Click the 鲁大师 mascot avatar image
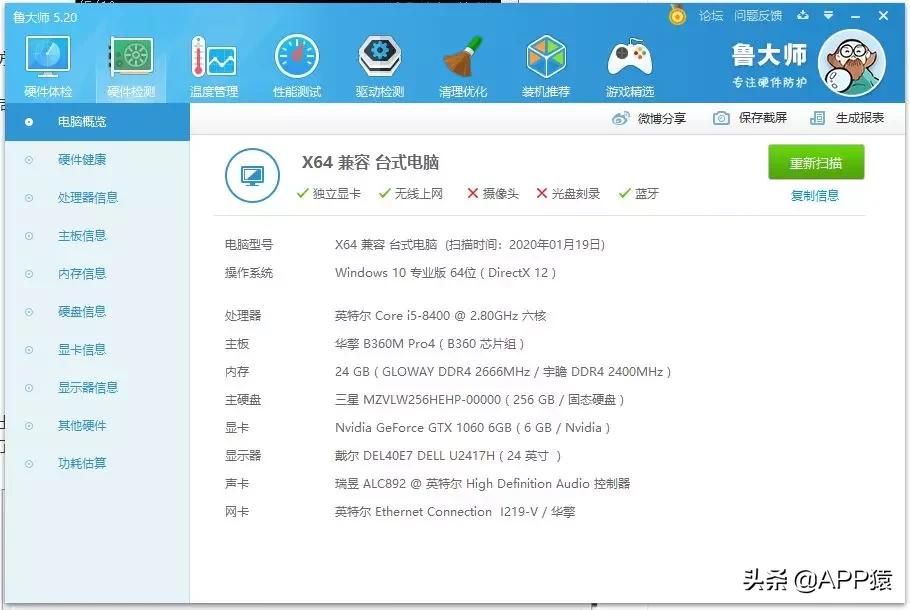The image size is (910, 610). (852, 62)
